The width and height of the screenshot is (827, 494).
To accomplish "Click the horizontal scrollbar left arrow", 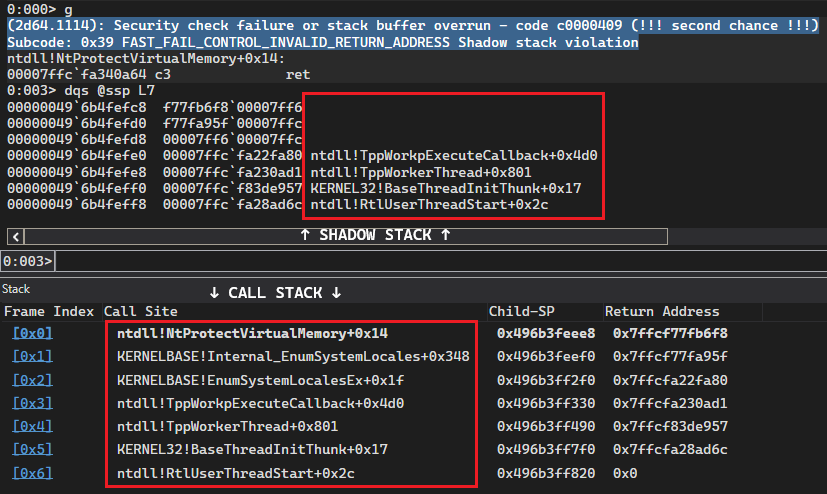I will [x=16, y=237].
